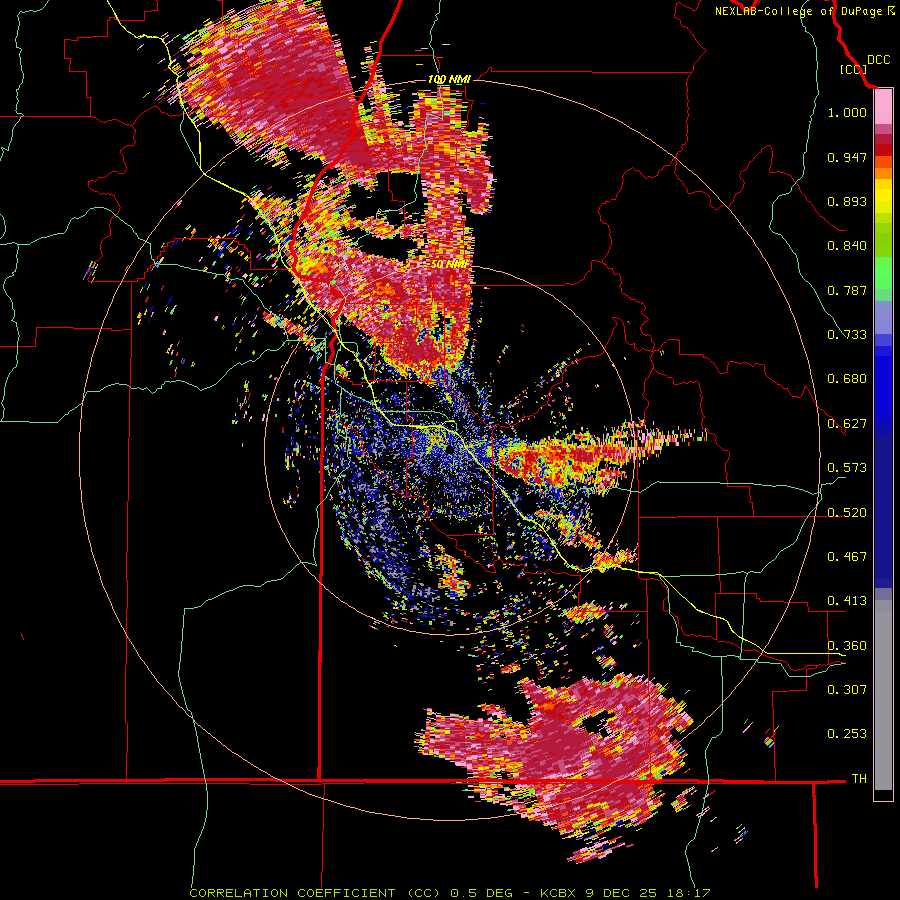Click the 1.000 value on the color scale
900x900 pixels.
[847, 112]
